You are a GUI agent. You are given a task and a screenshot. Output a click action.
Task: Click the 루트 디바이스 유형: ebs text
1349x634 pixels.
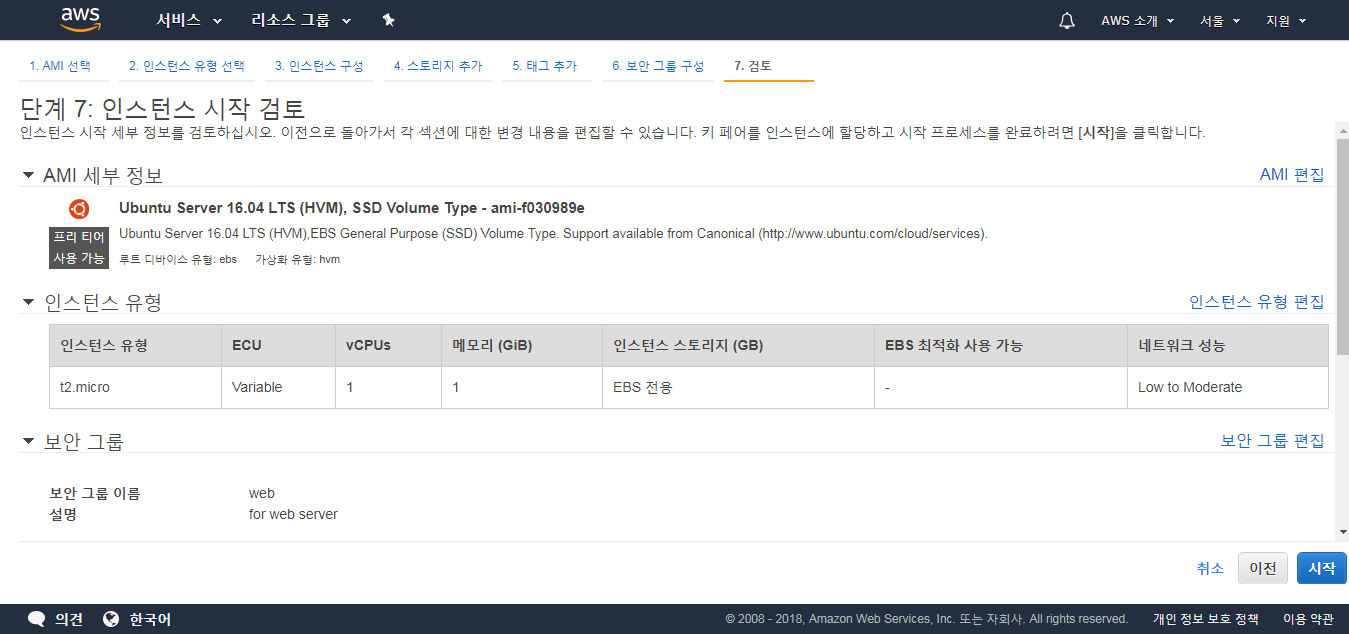178,259
